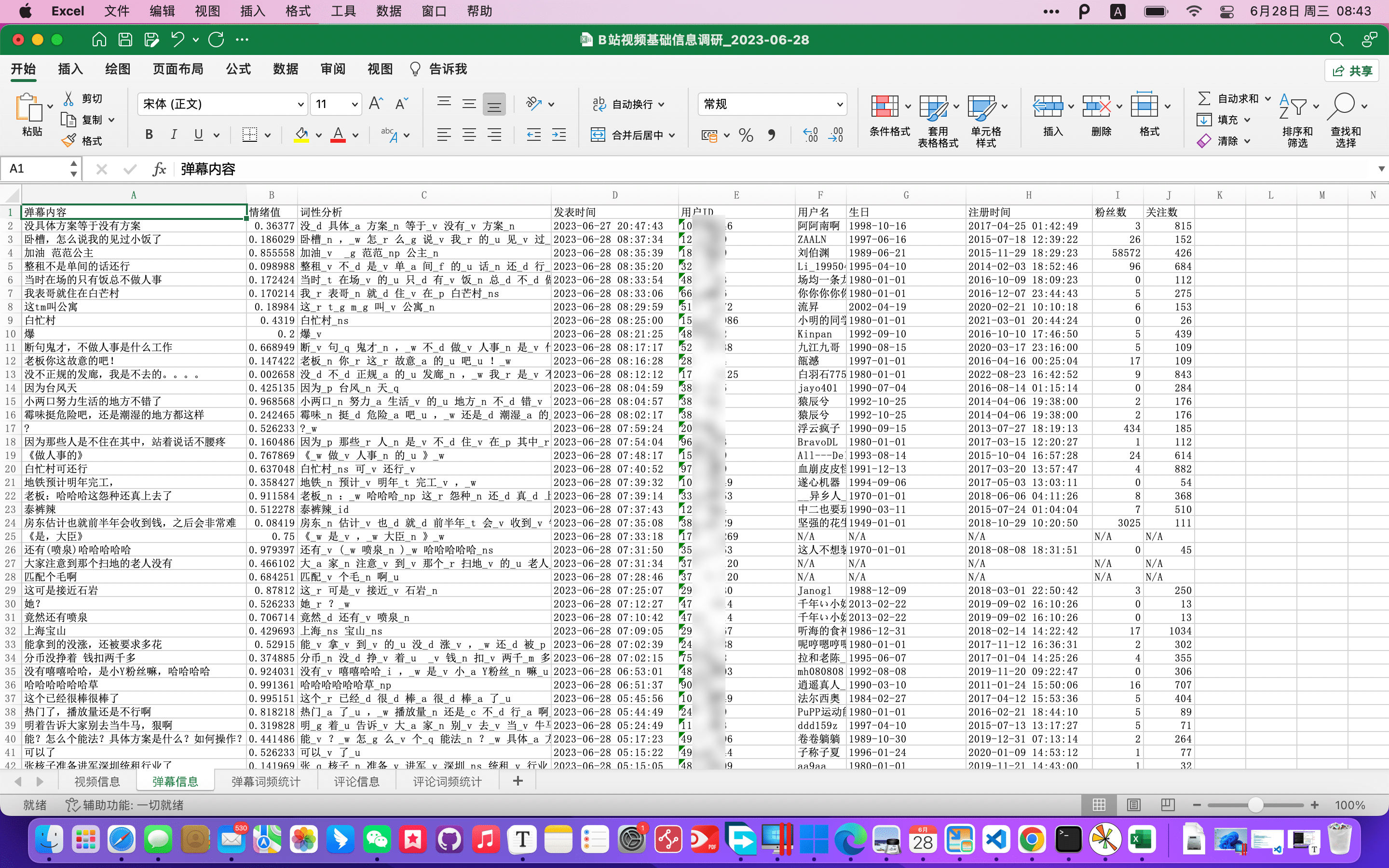Image resolution: width=1389 pixels, height=868 pixels.
Task: Increase decimal places icon
Action: (x=810, y=136)
